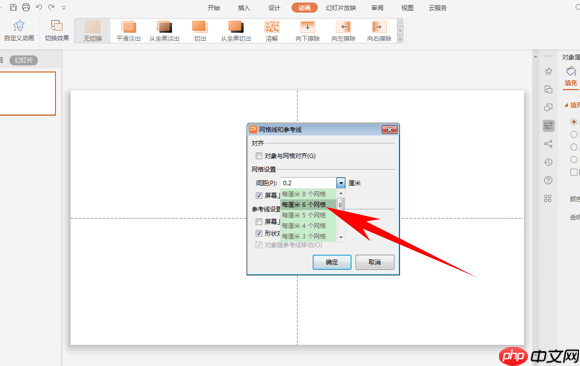Open the quick access toolbar customize arrow
Screen dimensions: 580x366
click(x=64, y=7)
